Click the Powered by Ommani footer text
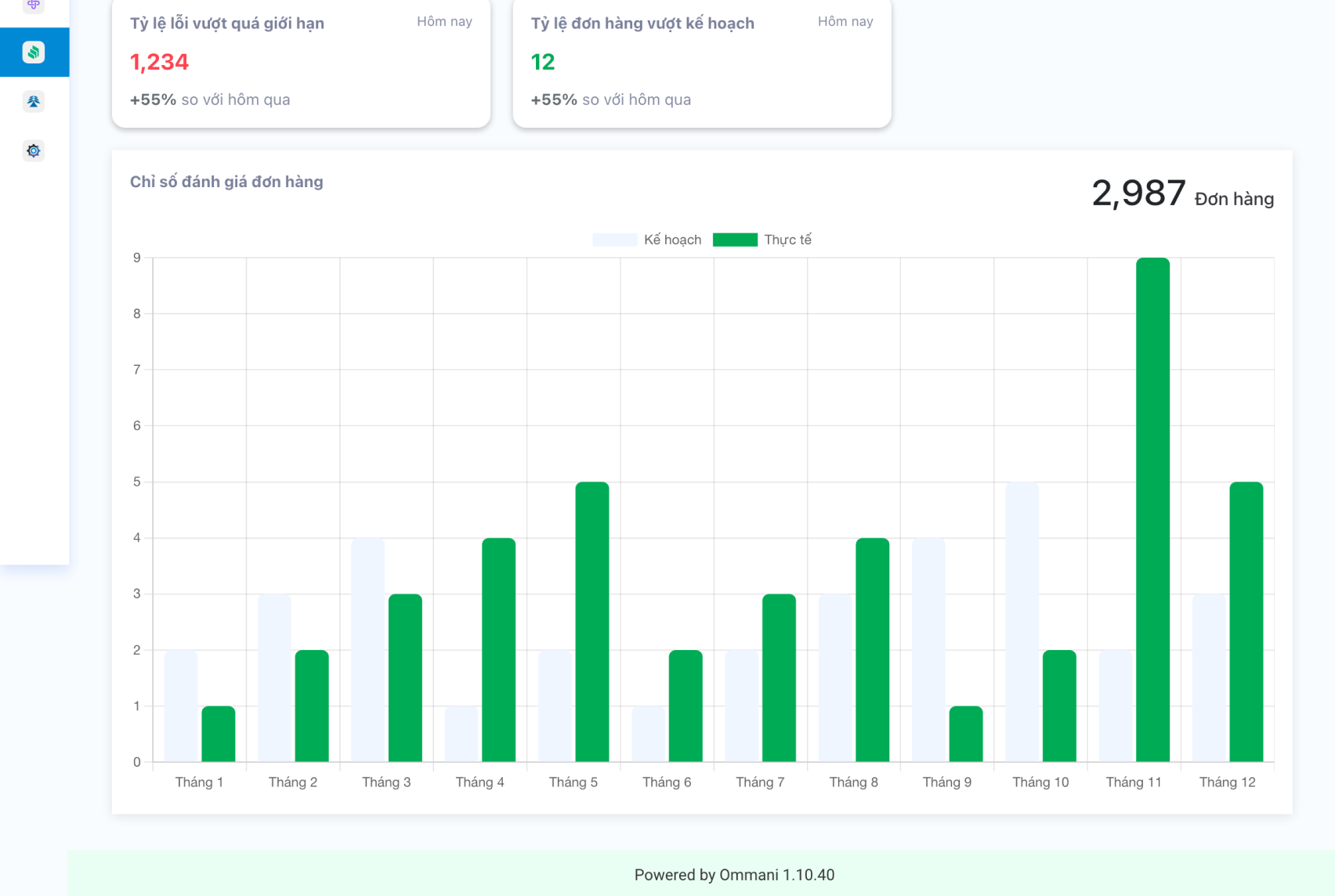 coord(734,875)
